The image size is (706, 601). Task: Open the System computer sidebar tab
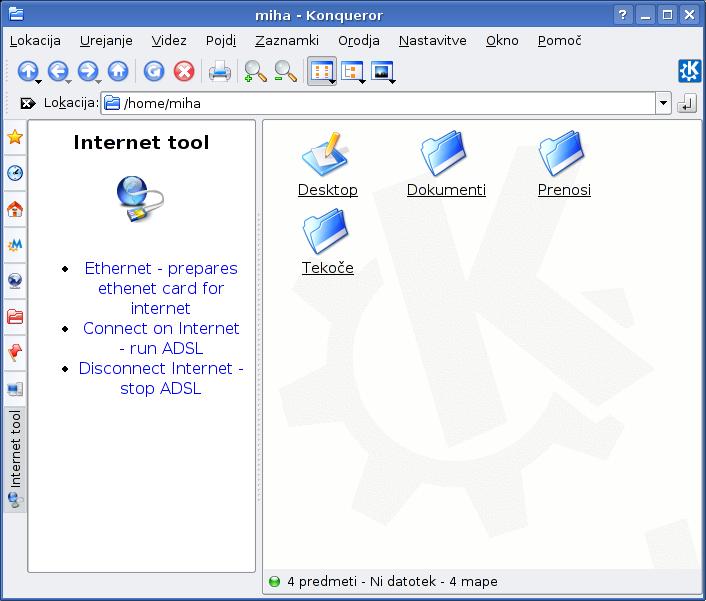tap(15, 389)
